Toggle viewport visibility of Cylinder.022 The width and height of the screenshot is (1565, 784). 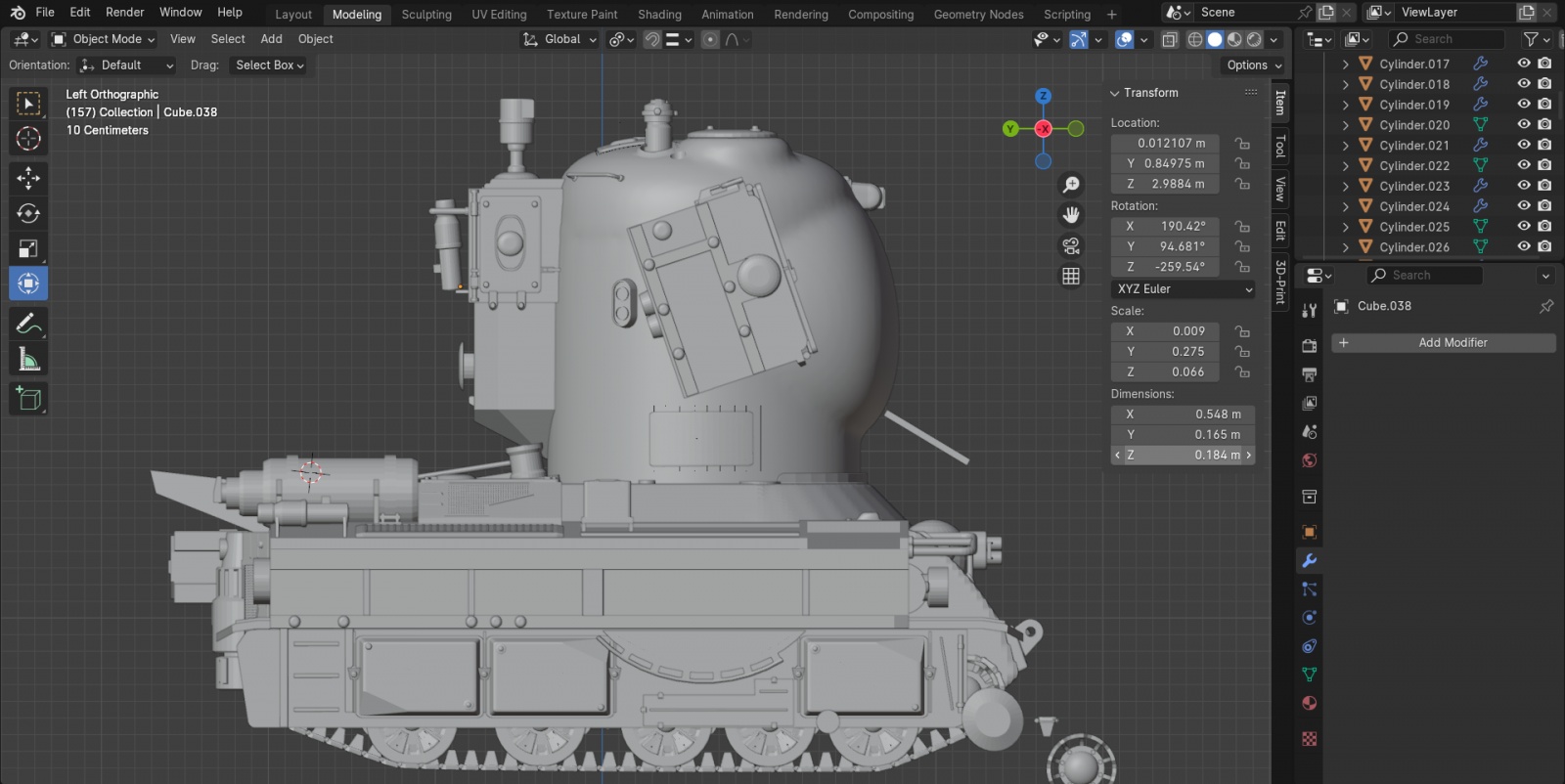click(1523, 165)
